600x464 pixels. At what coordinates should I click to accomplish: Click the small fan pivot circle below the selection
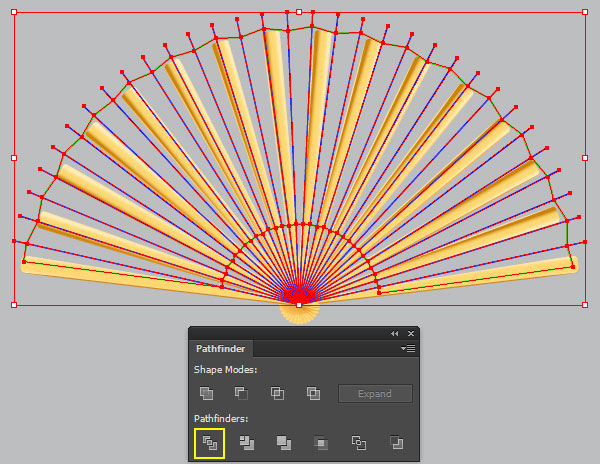[300, 314]
